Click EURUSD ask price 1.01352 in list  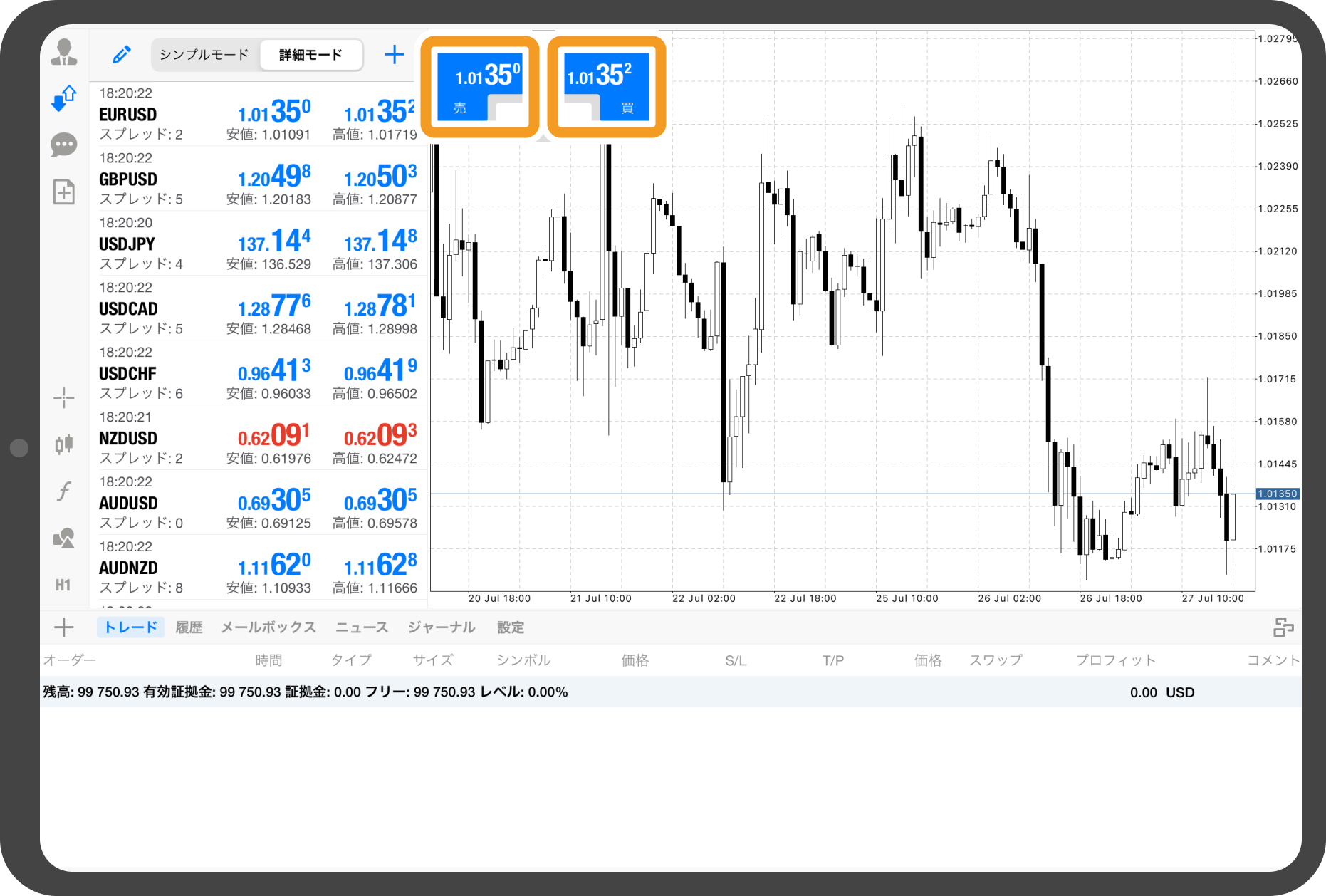[x=380, y=112]
